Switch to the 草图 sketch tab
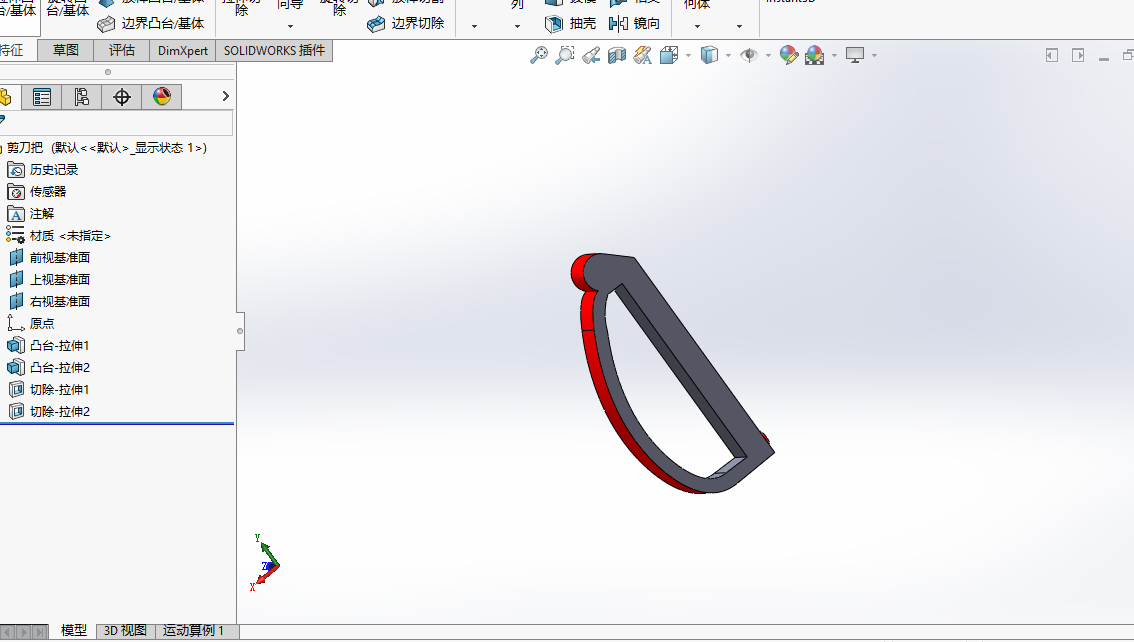Viewport: 1134px width, 642px height. pyautogui.click(x=66, y=50)
